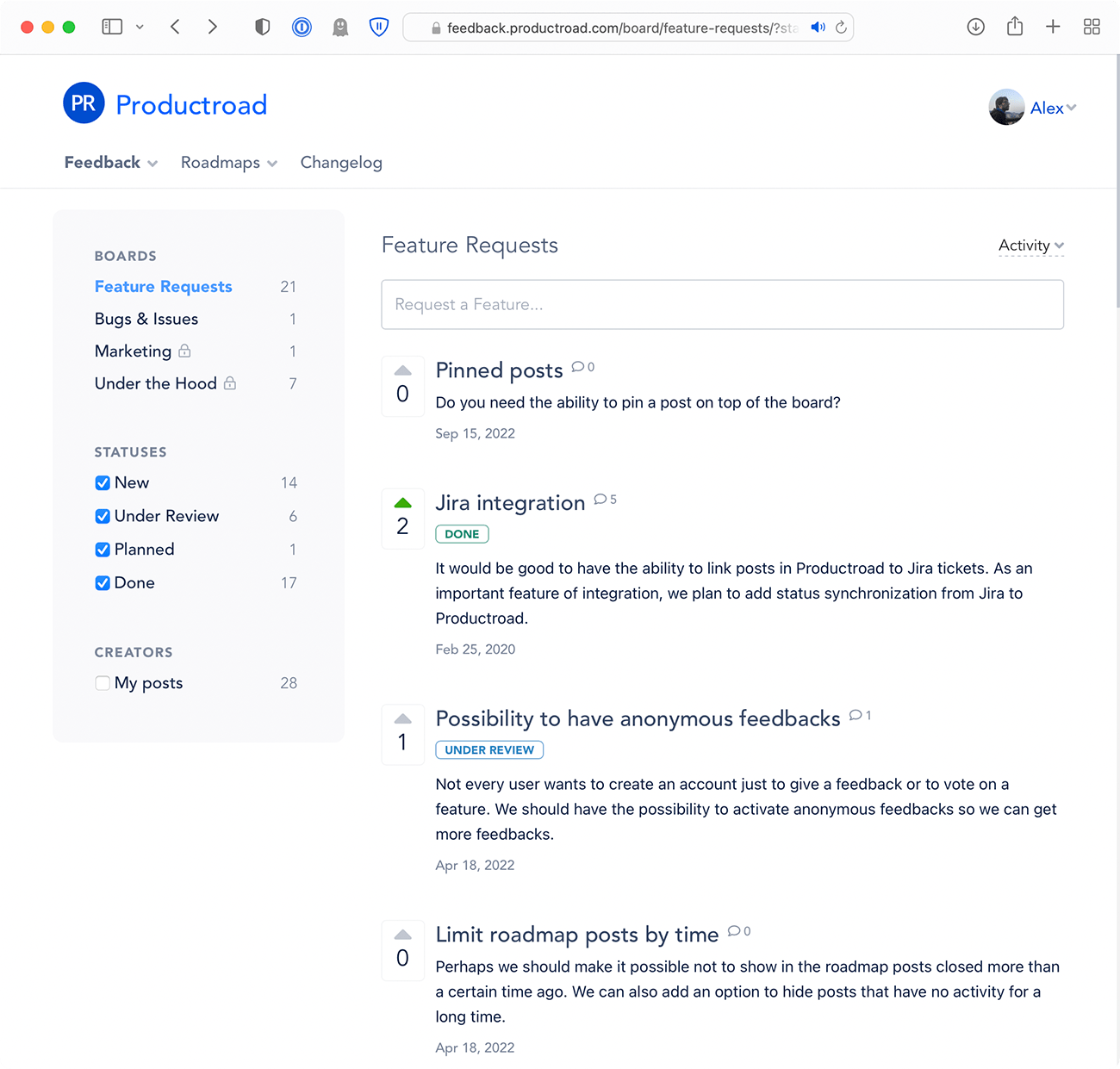
Task: Uncheck the Under Review status filter
Action: click(x=103, y=516)
